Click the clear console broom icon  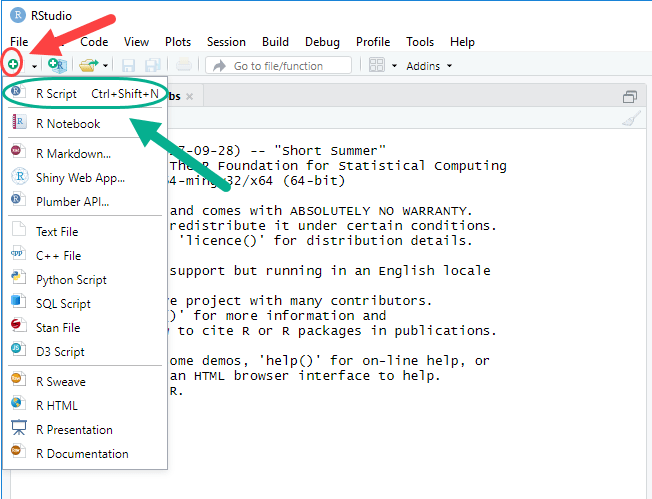pyautogui.click(x=631, y=119)
